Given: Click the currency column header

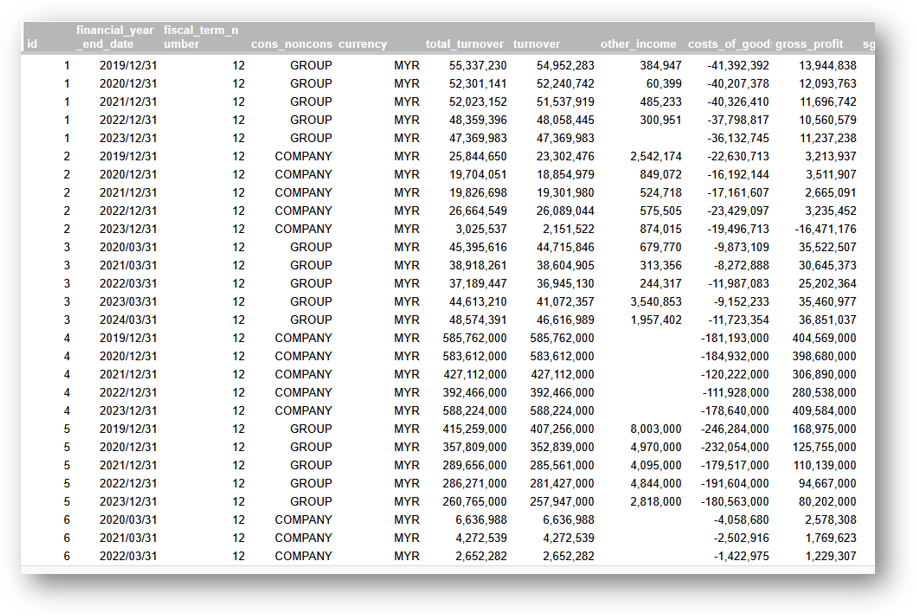Looking at the screenshot, I should click(363, 44).
